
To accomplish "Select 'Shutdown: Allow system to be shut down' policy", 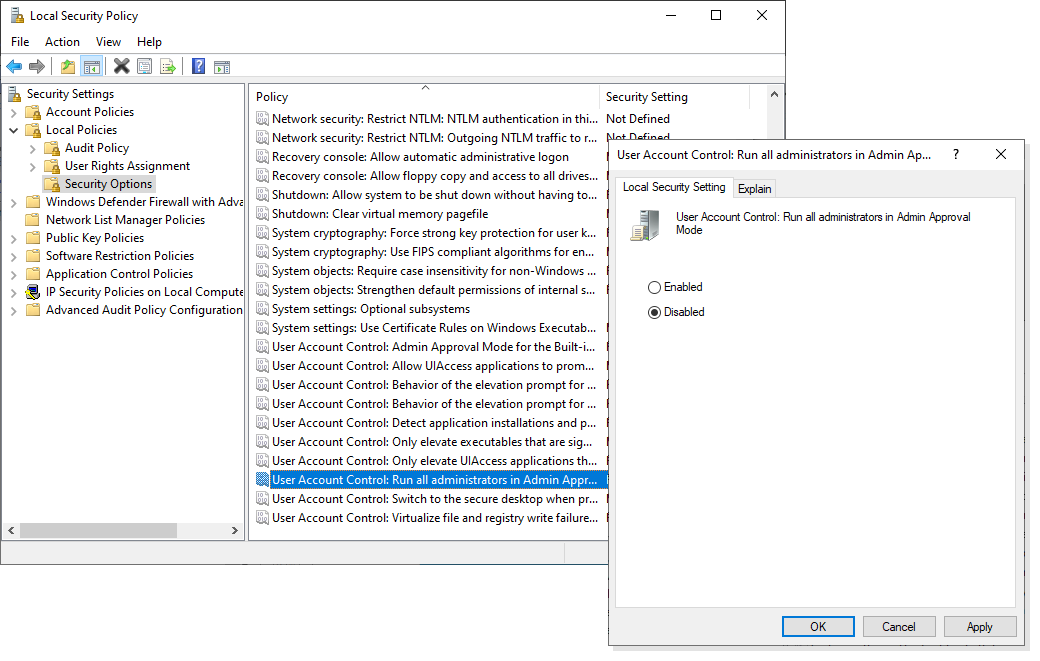I will pos(434,195).
